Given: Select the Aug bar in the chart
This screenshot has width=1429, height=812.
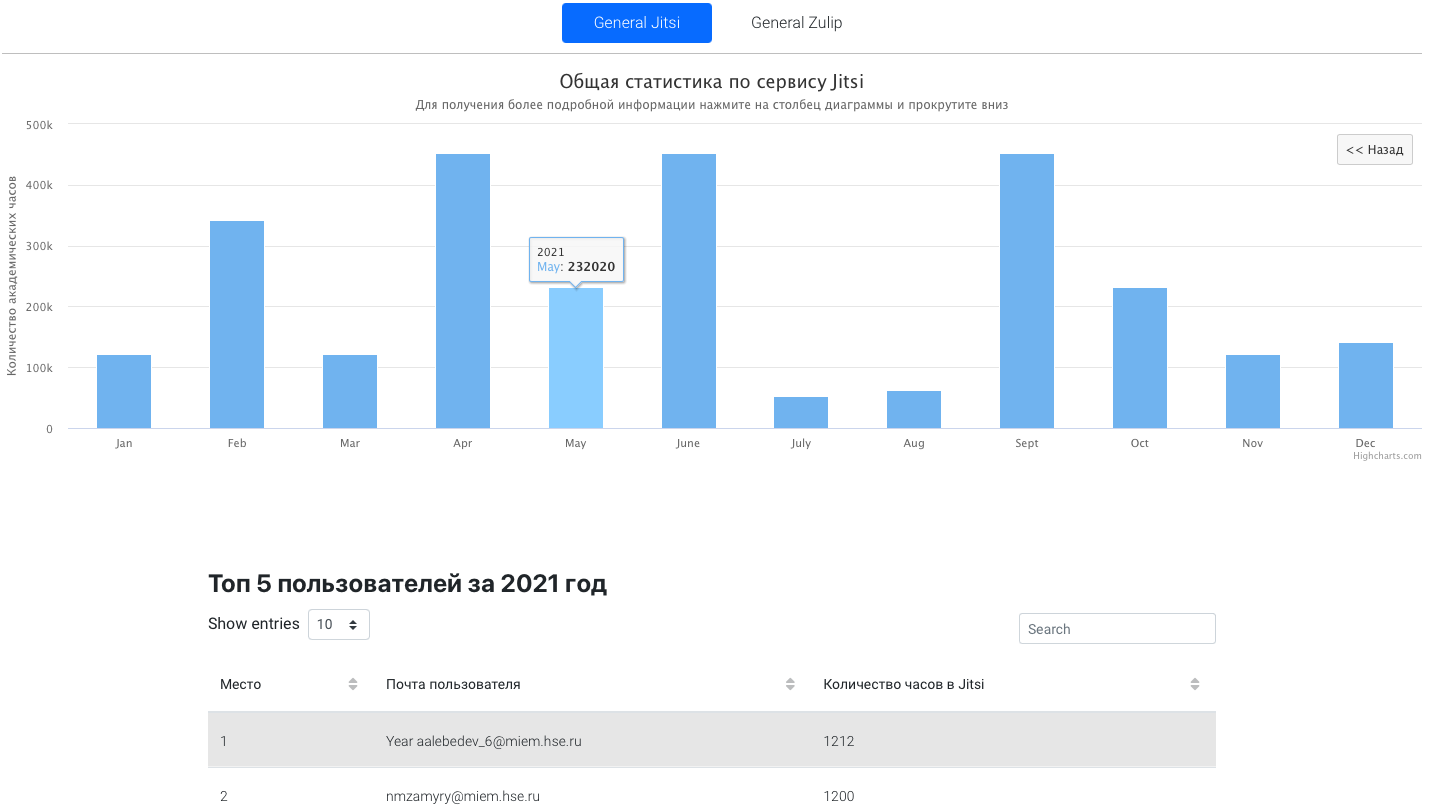Looking at the screenshot, I should pyautogui.click(x=914, y=410).
